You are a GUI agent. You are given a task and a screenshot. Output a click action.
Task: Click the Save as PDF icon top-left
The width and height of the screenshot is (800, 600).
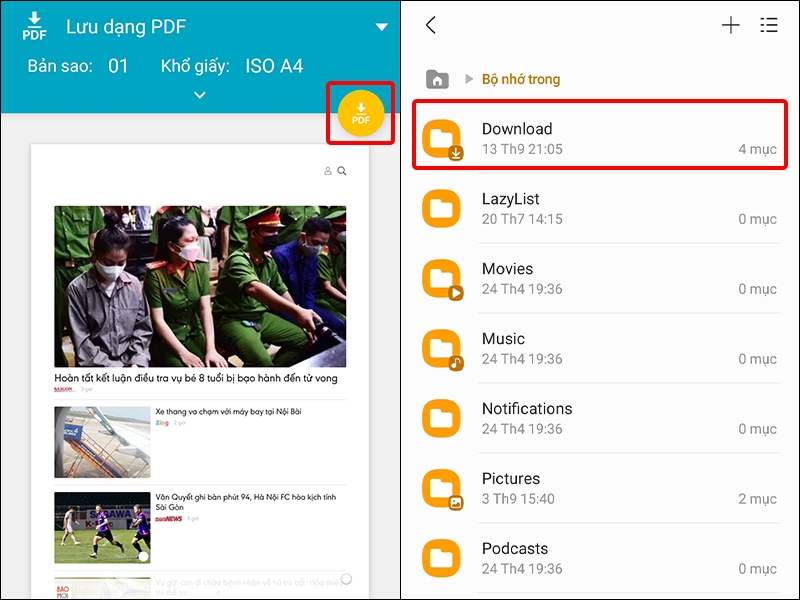[x=32, y=26]
